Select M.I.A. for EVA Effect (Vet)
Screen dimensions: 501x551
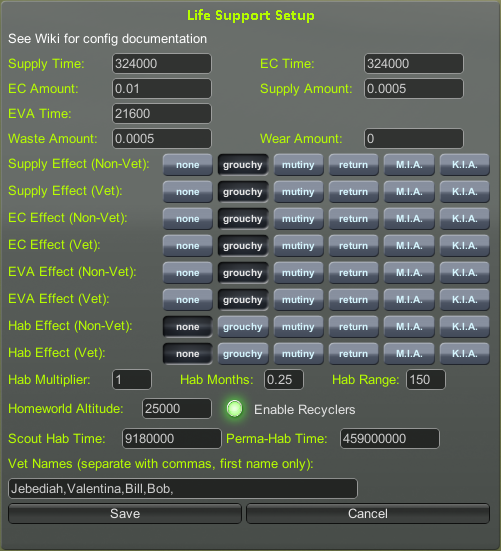point(409,300)
